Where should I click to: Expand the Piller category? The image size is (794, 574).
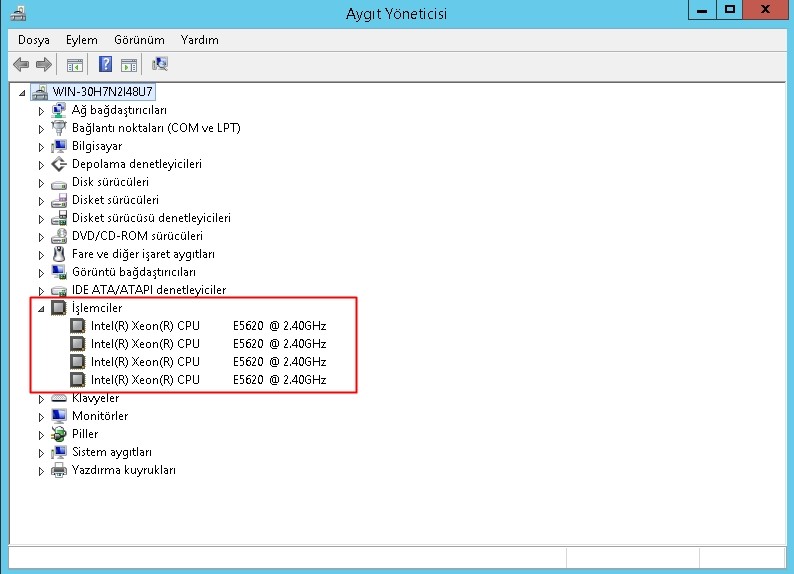pos(41,435)
